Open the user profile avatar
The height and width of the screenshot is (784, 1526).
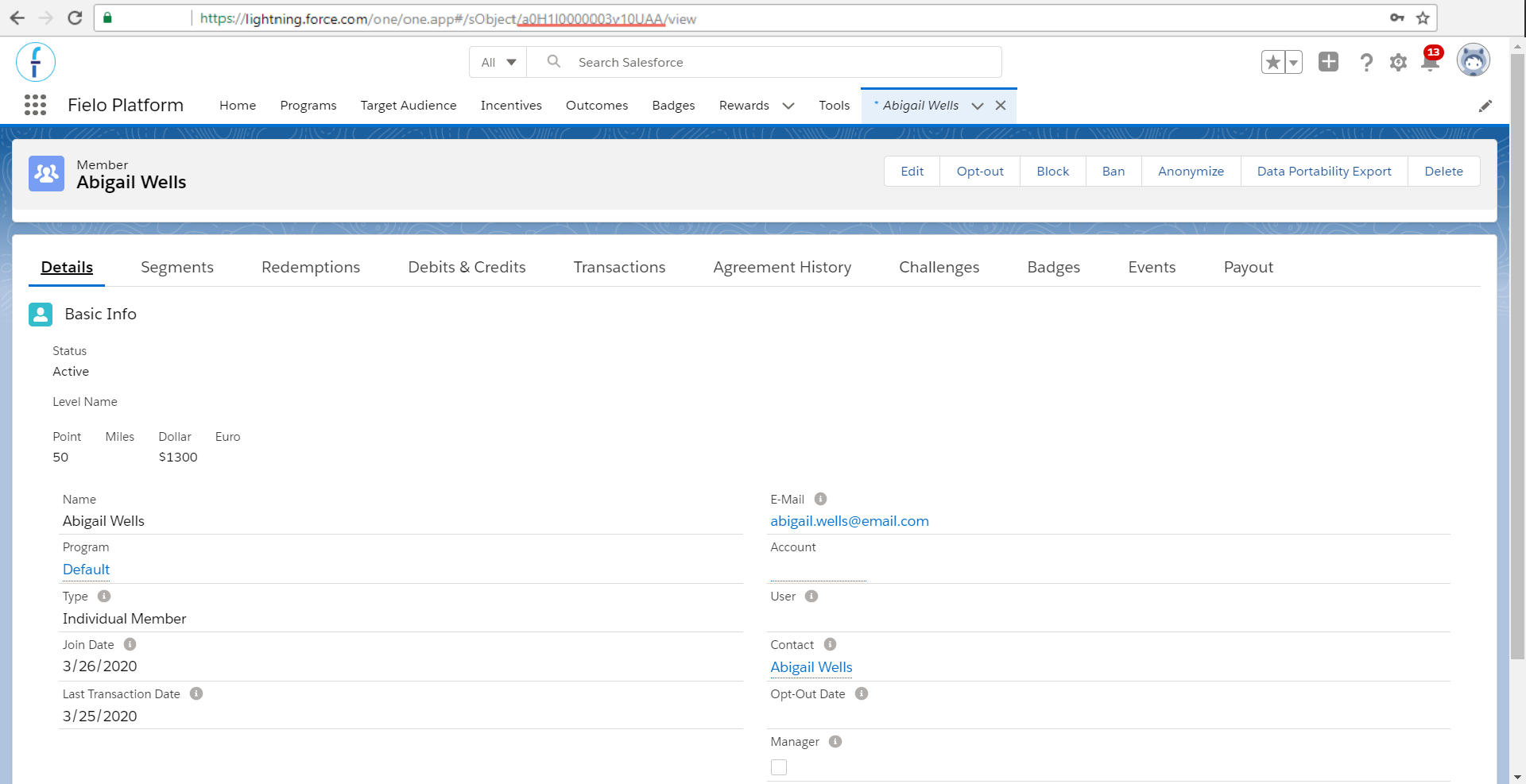click(x=1474, y=60)
